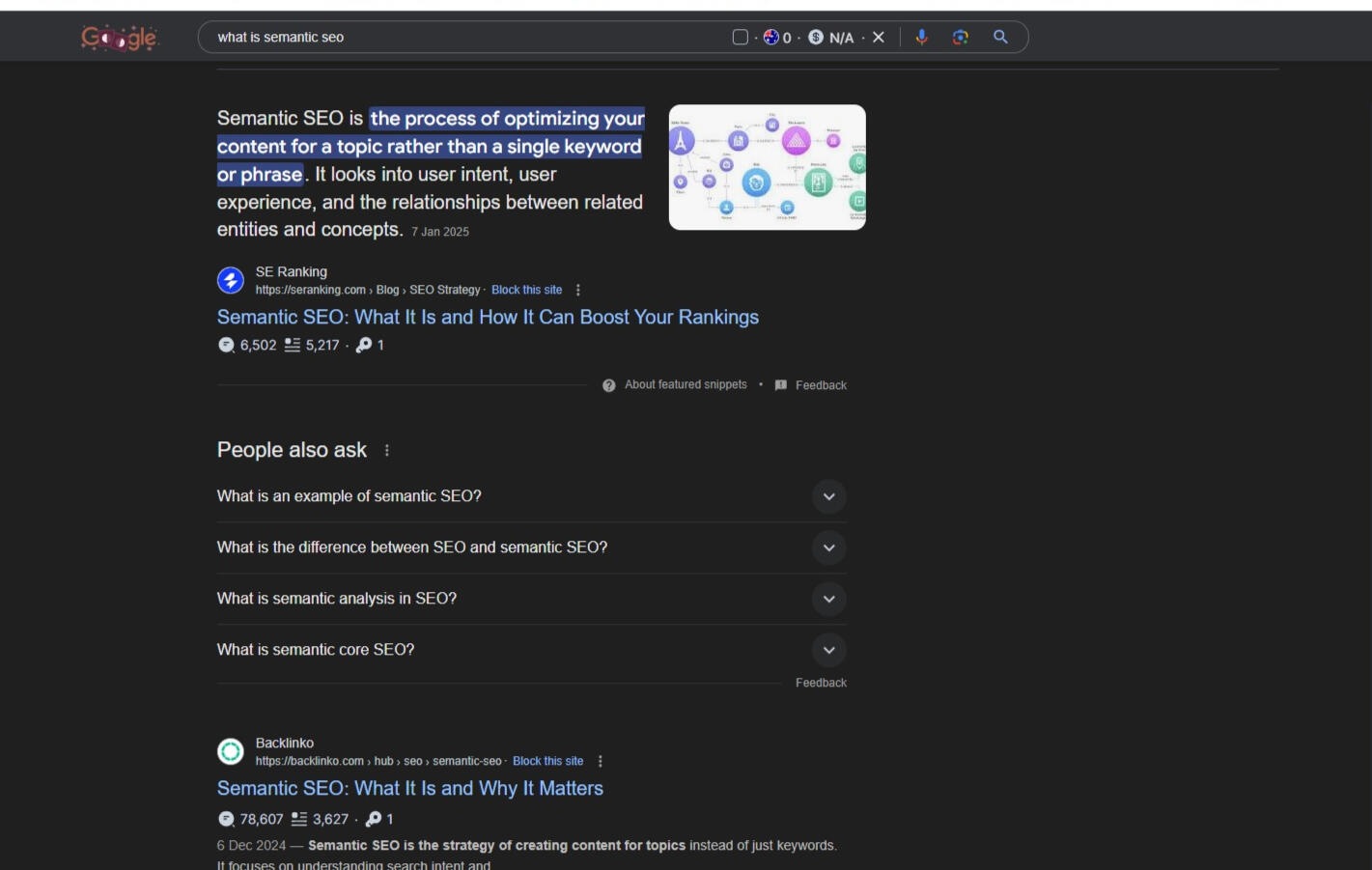Block the seranking.com site
1372x870 pixels.
(526, 290)
